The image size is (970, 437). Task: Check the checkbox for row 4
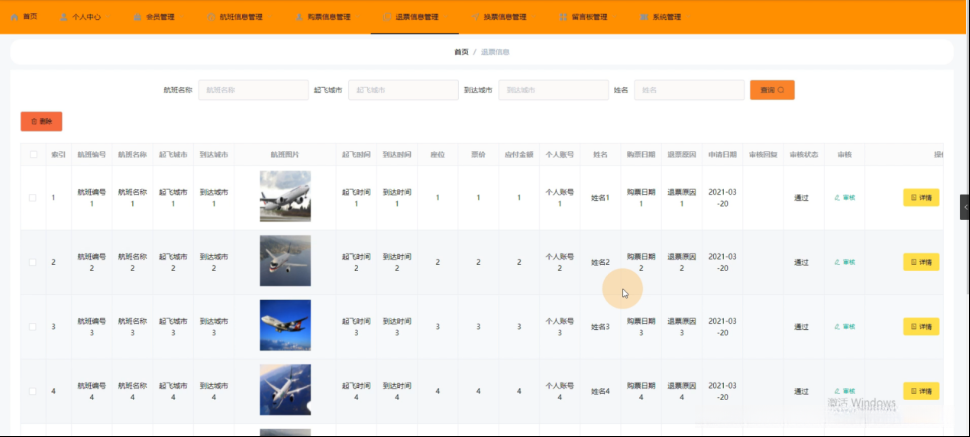coord(33,391)
